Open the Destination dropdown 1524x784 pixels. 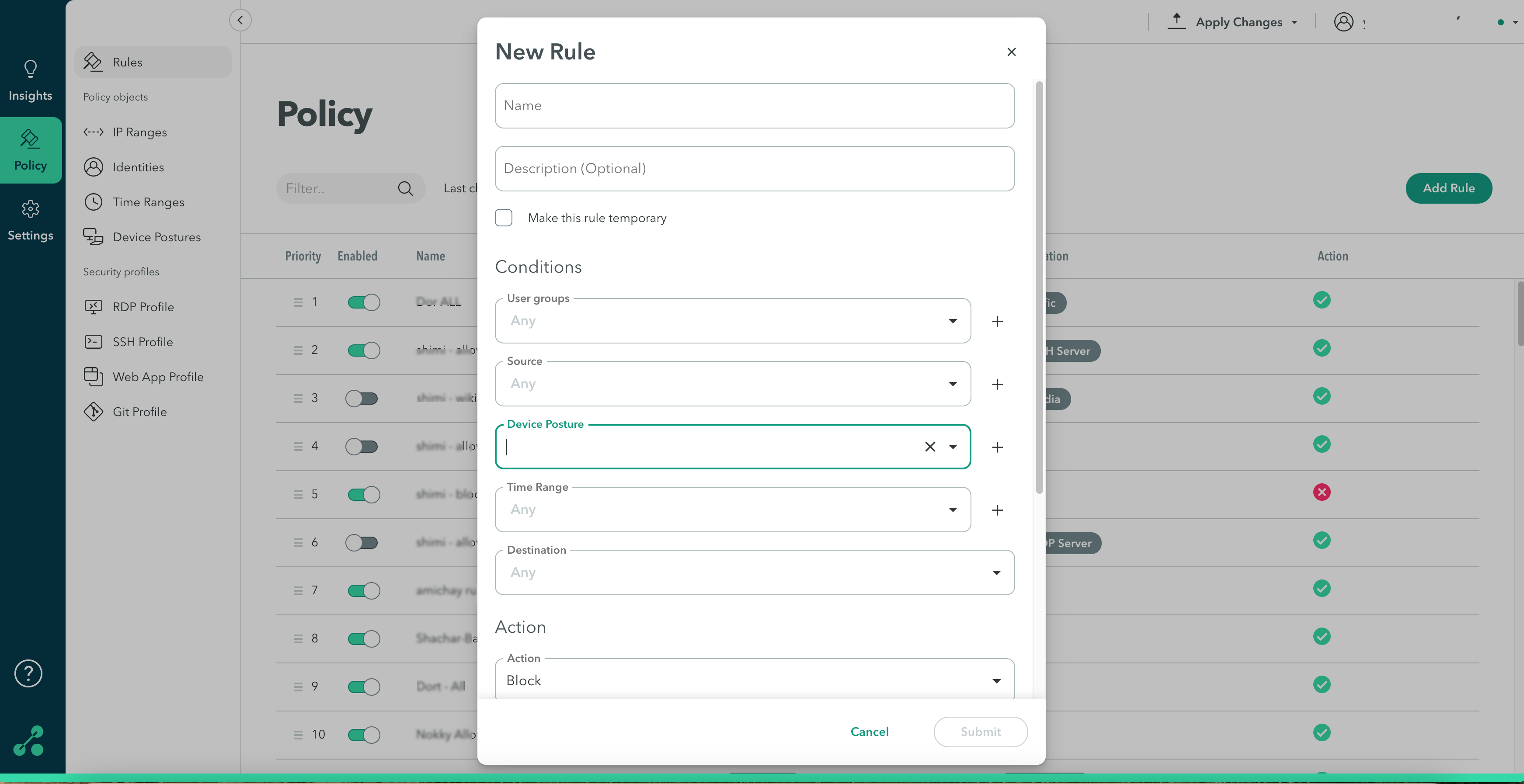point(996,572)
